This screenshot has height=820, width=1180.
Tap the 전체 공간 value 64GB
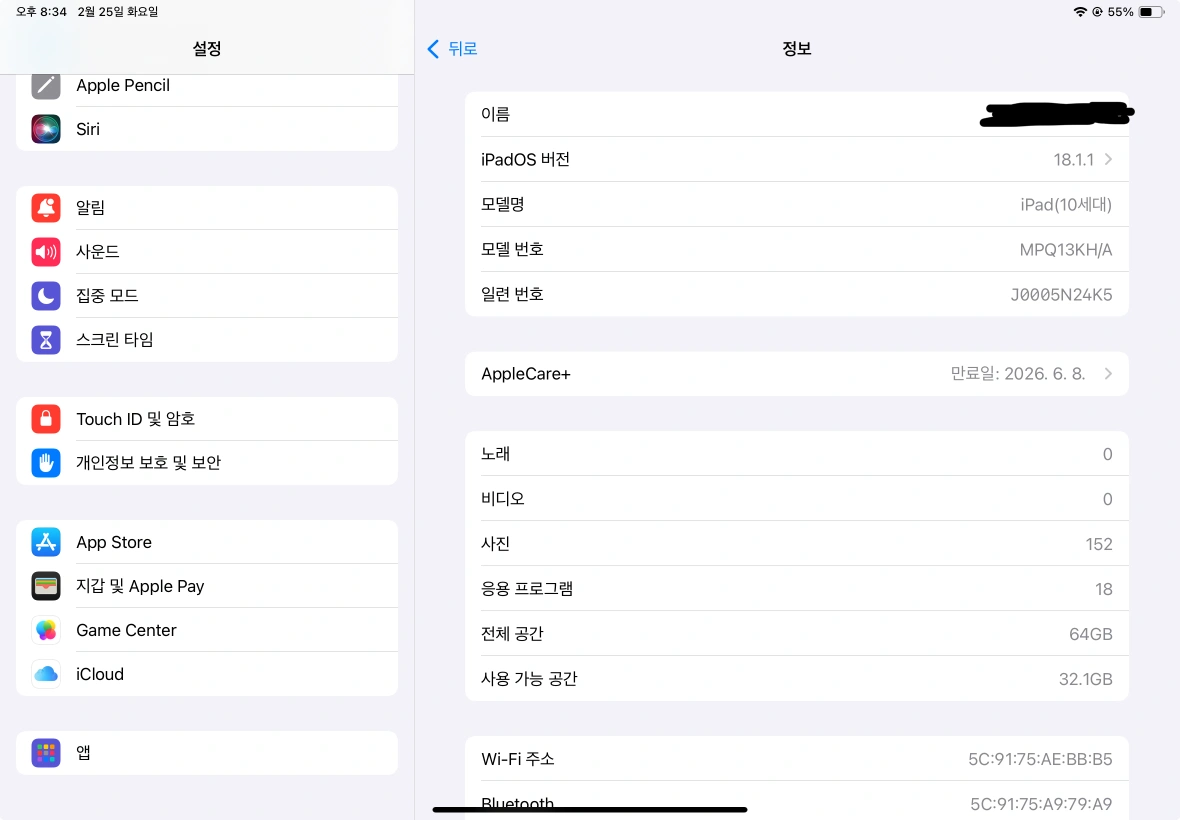pos(1090,634)
